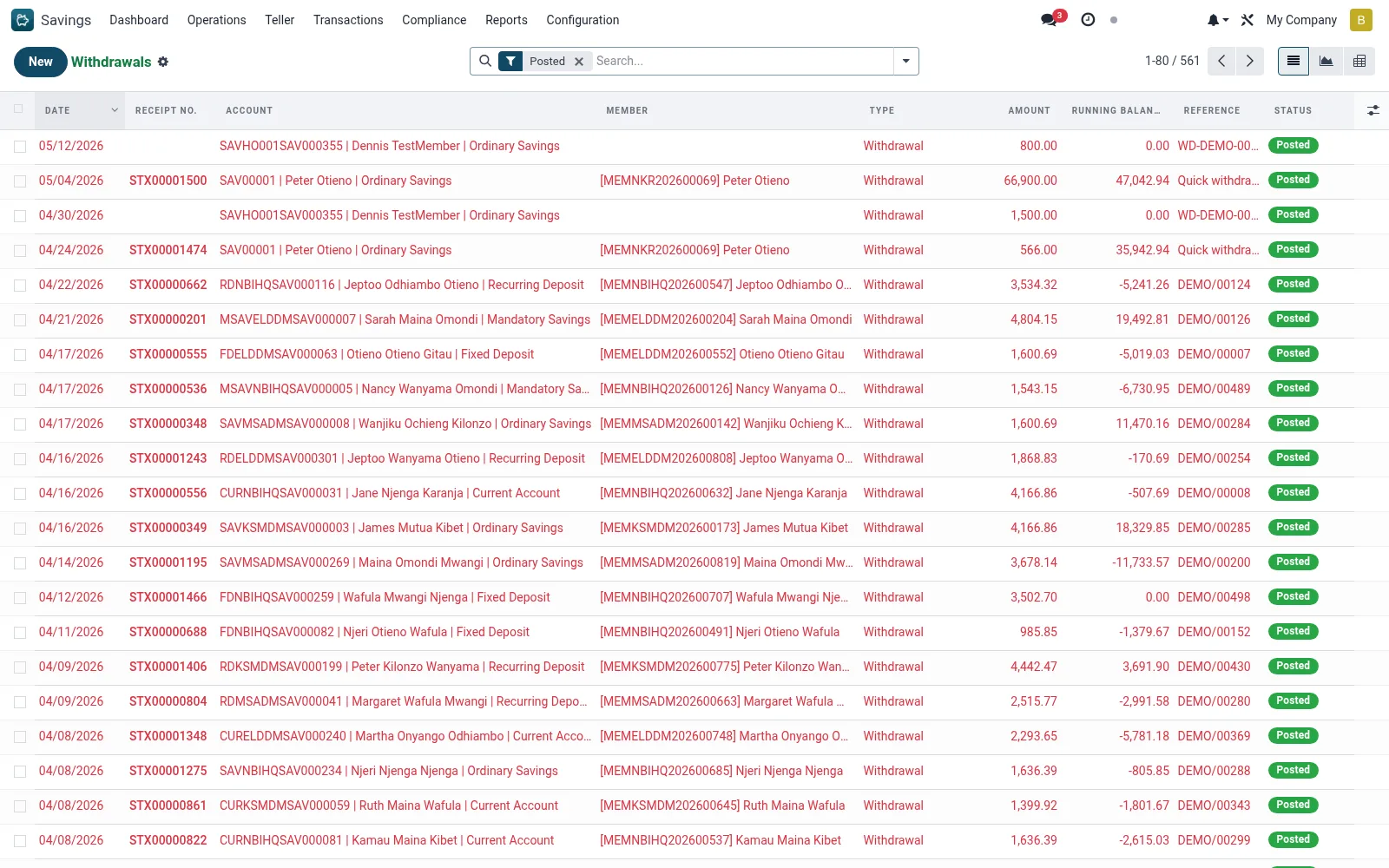Viewport: 1389px width, 868px height.
Task: Open the Savings app home icon
Action: [x=23, y=20]
